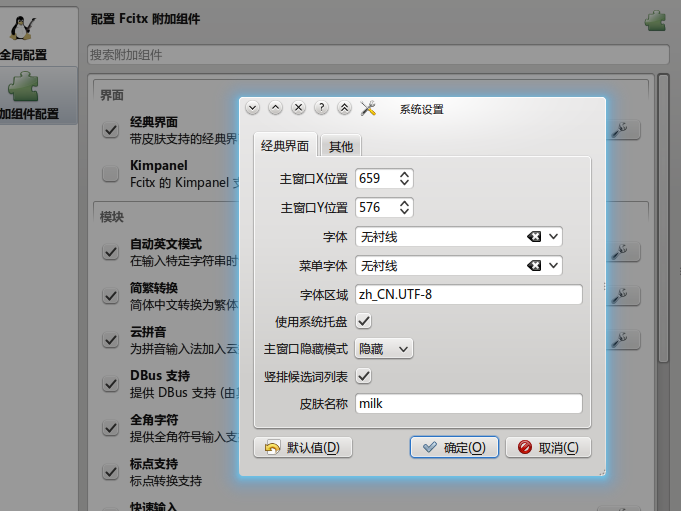Toggle the 自动英文模式 checkbox
Screen dimensions: 681x511
110,252
